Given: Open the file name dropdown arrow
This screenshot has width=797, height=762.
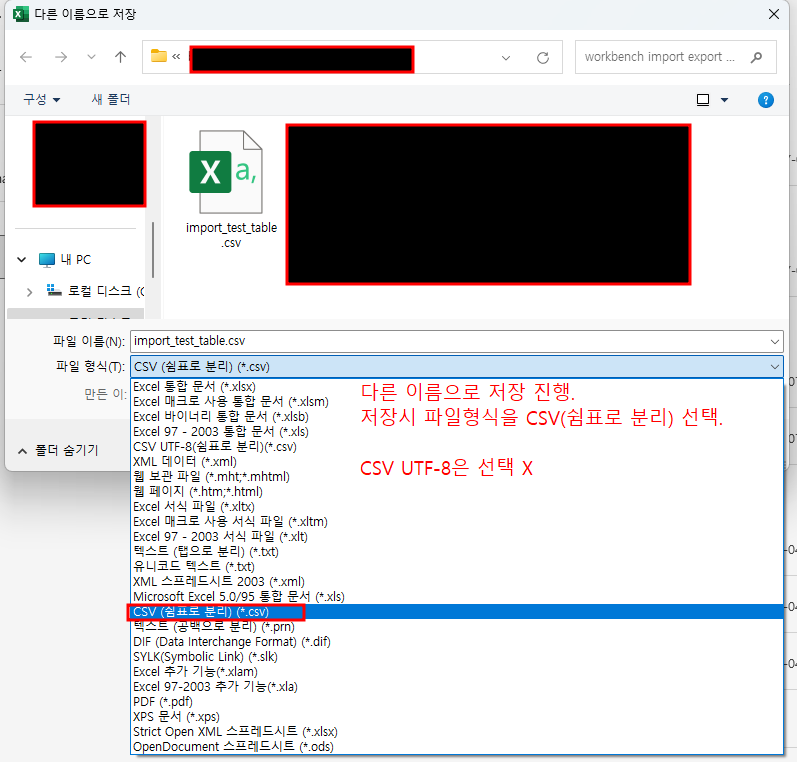Looking at the screenshot, I should (775, 342).
